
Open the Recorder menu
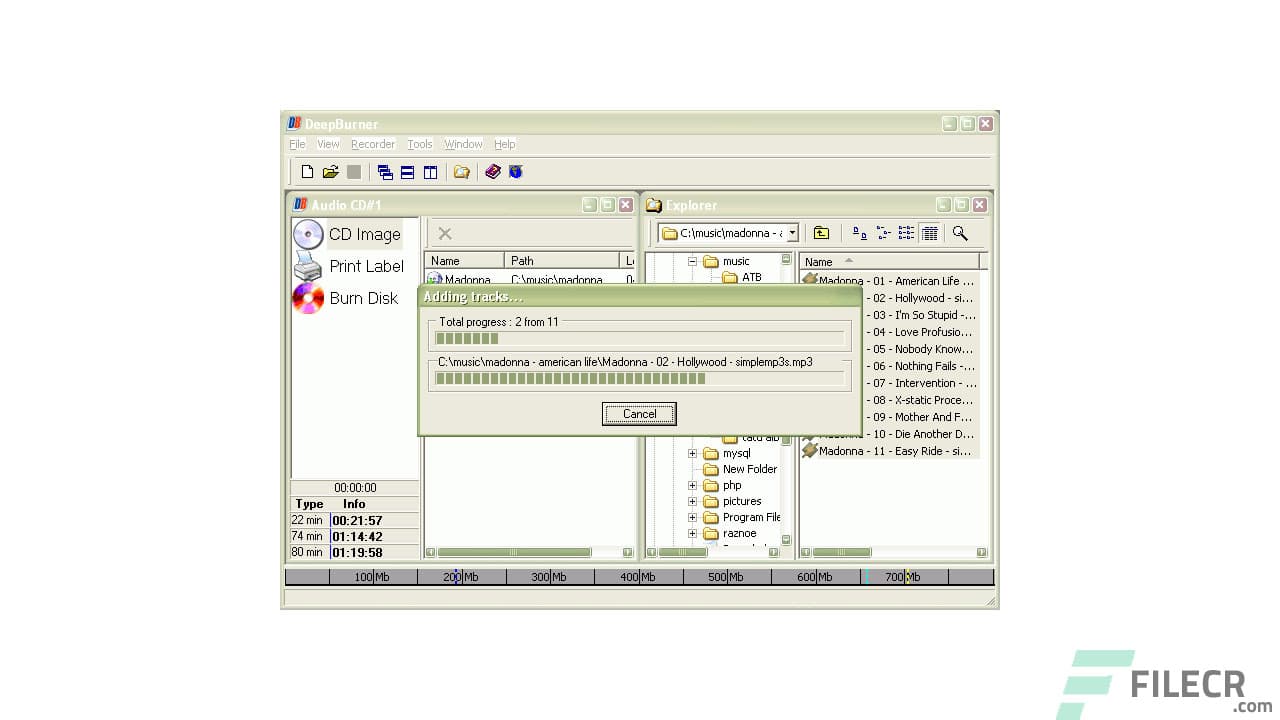(x=372, y=144)
